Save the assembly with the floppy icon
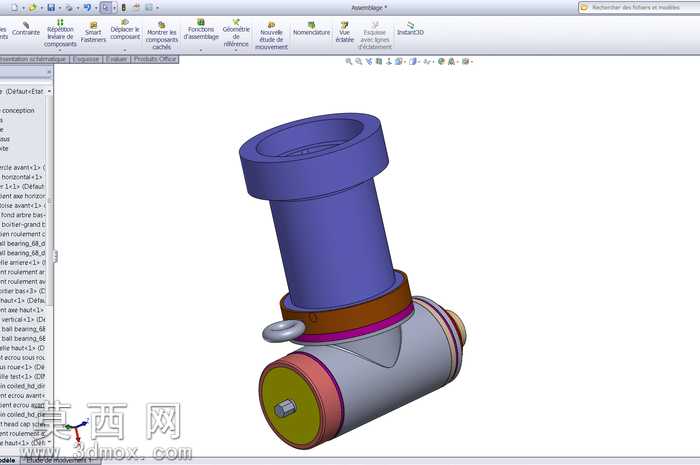Screen dimensions: 700x465 coord(51,8)
